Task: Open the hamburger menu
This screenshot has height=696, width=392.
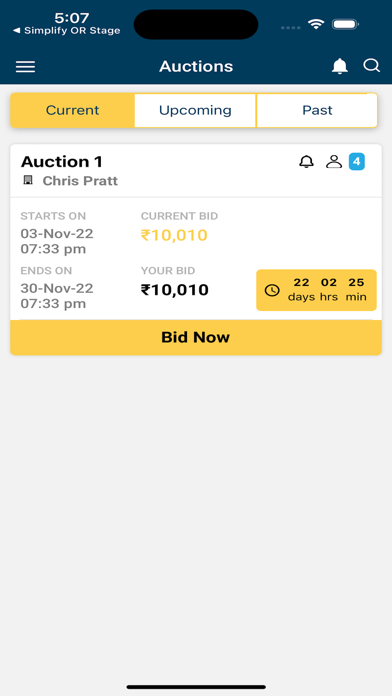Action: click(25, 67)
